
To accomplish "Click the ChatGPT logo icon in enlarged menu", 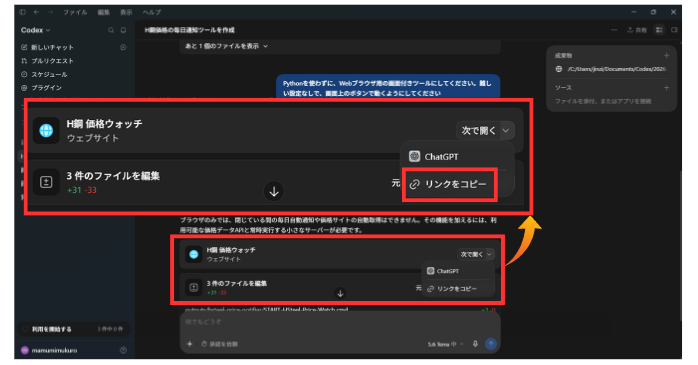I will 414,157.
